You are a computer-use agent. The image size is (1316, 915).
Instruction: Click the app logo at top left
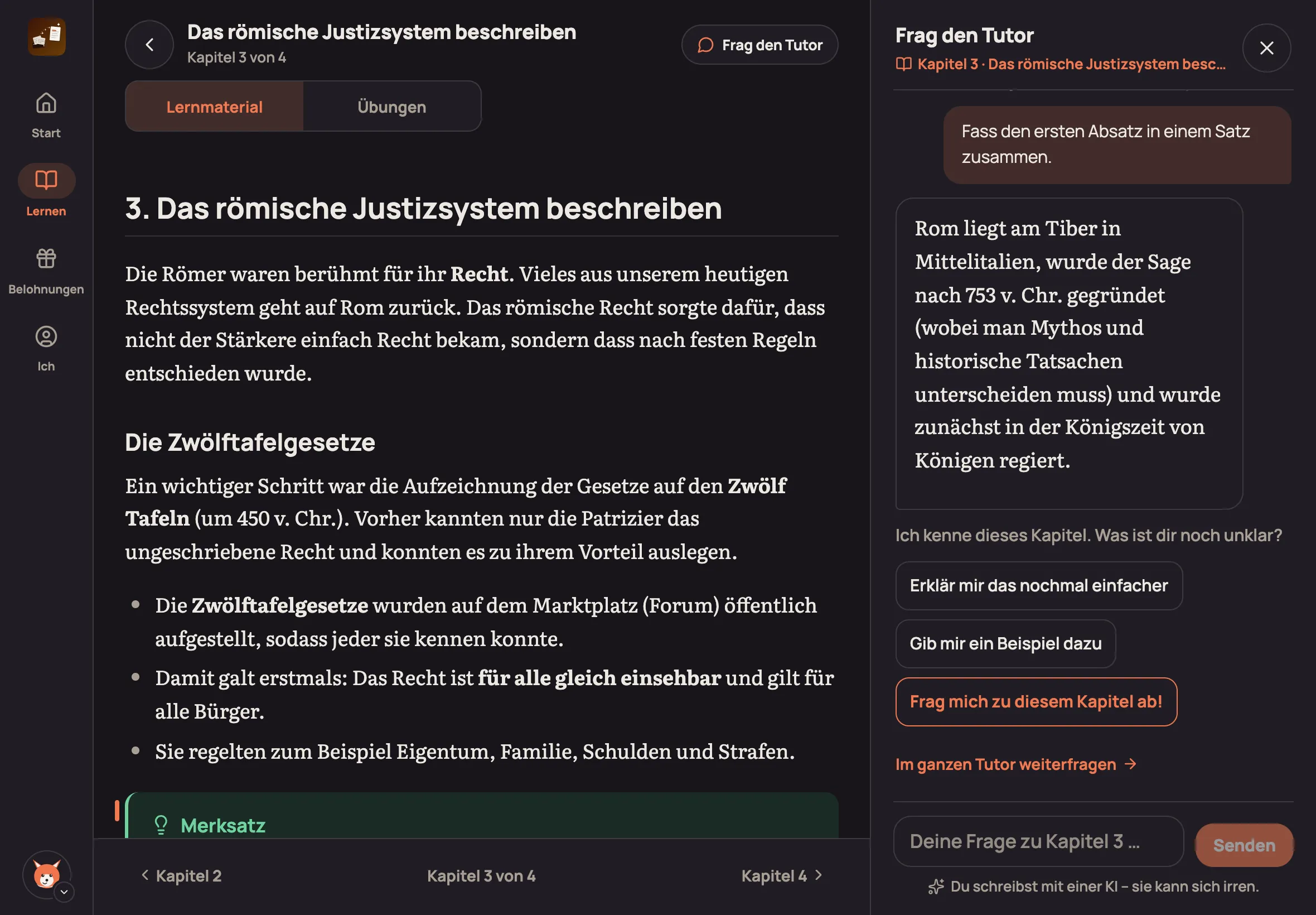(x=46, y=37)
